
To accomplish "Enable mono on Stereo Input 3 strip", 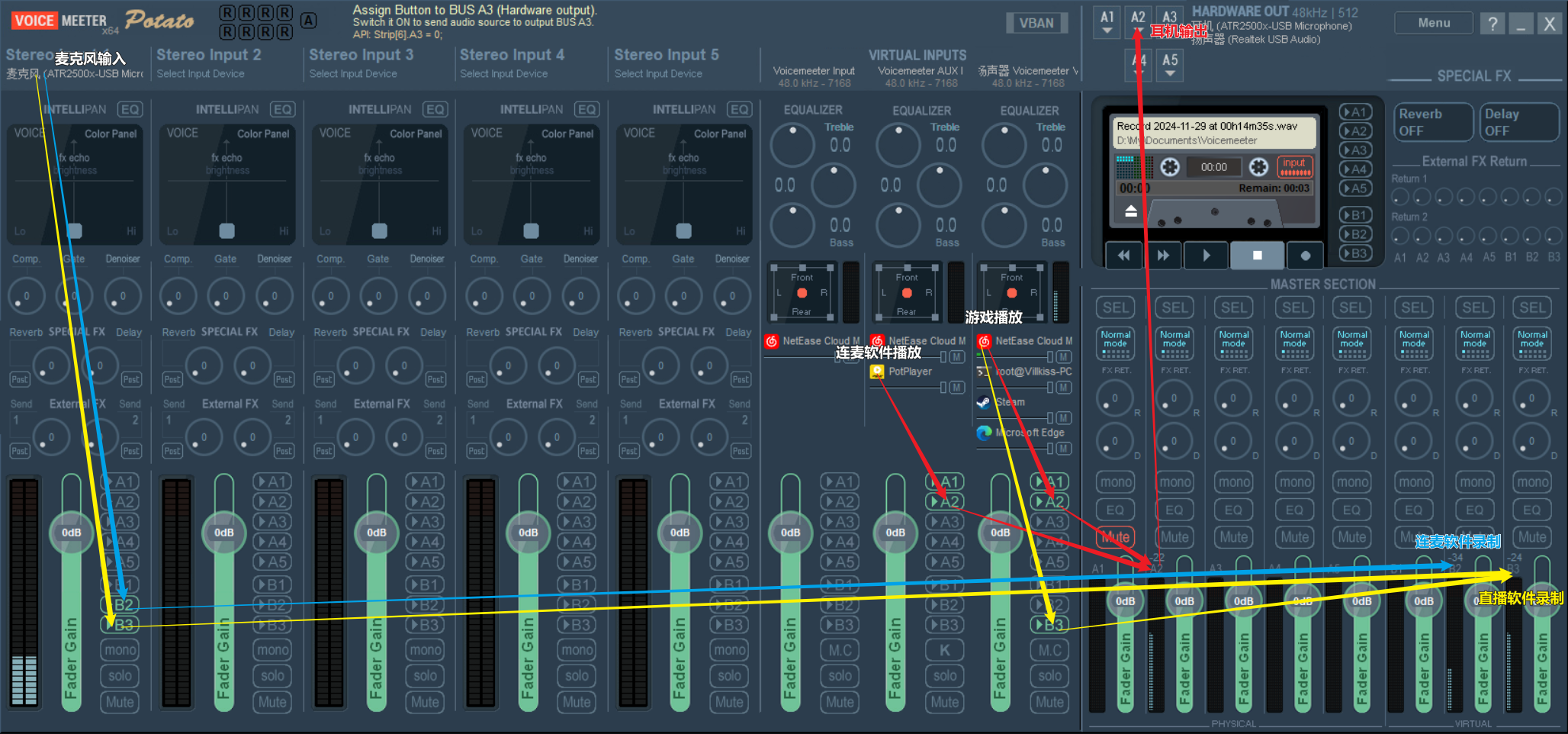I will pos(425,650).
